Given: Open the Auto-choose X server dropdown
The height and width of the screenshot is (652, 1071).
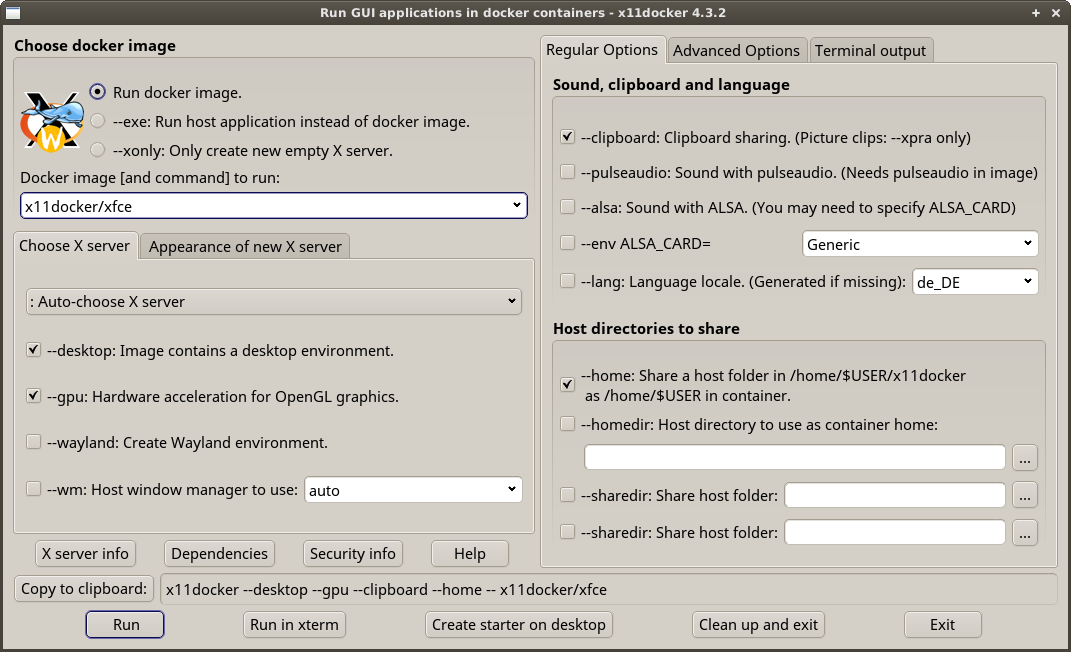Looking at the screenshot, I should click(x=274, y=301).
